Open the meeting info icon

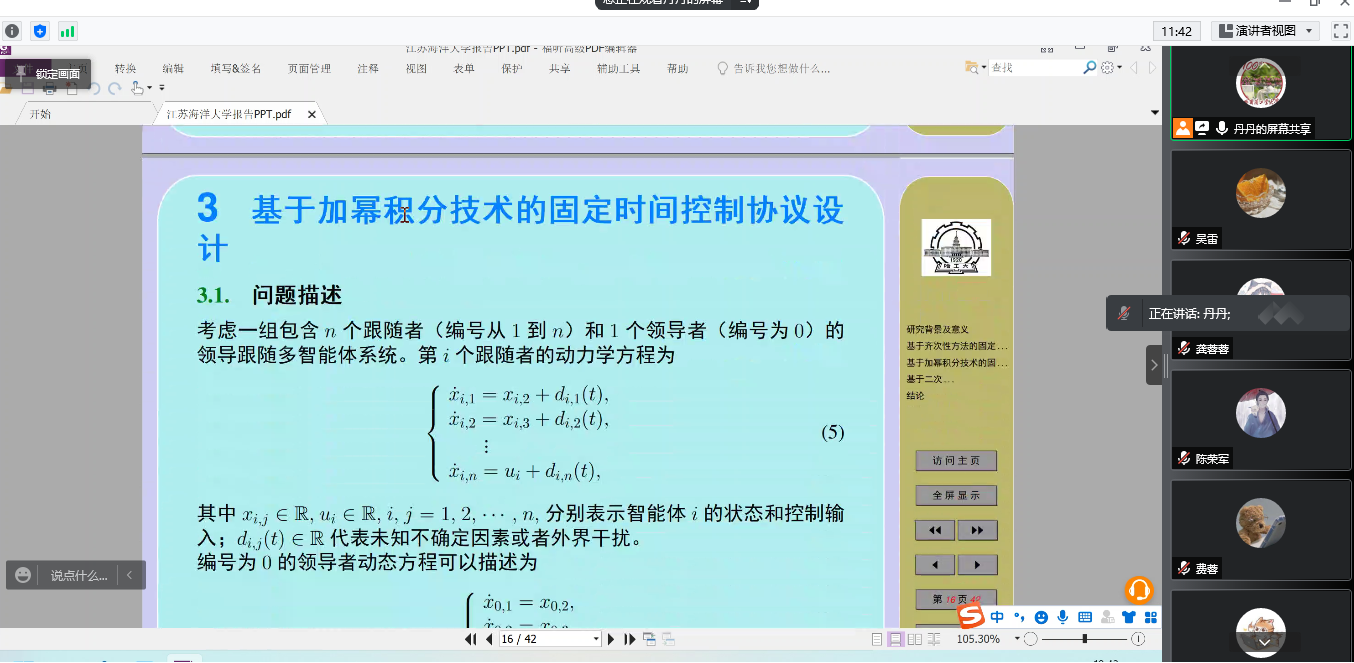[12, 31]
